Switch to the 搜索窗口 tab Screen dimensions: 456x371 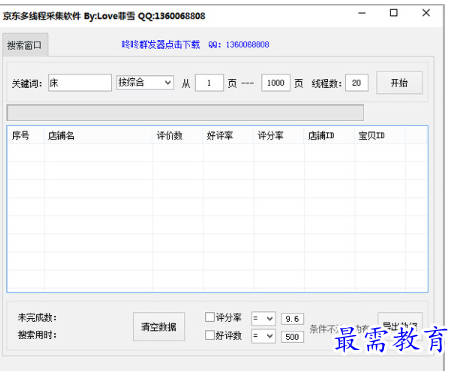(25, 45)
